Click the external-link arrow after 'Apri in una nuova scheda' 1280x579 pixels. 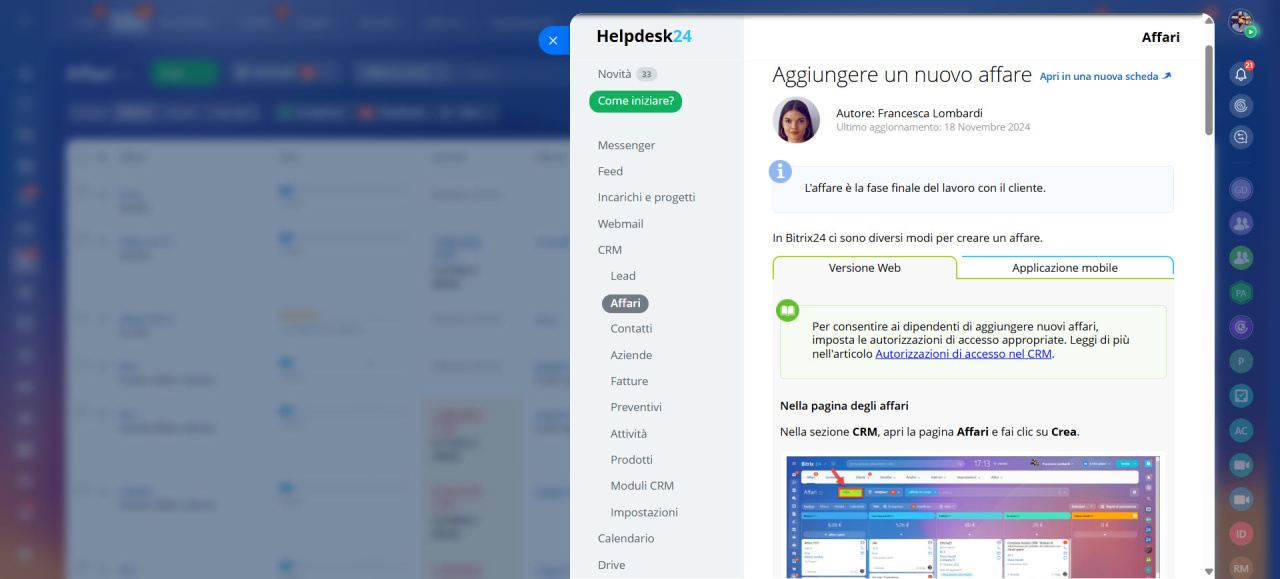[1167, 76]
